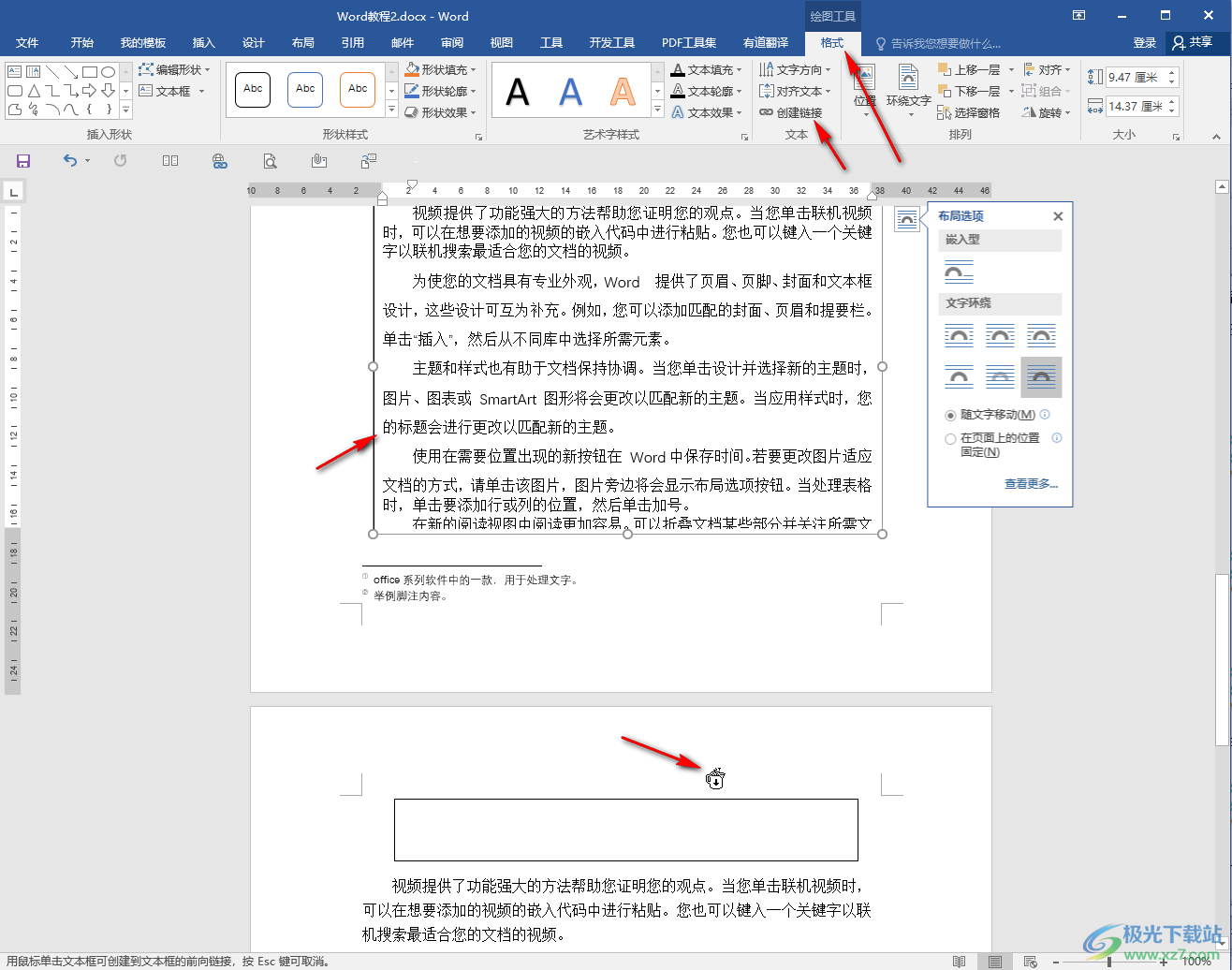Switch to the 审阅 tab
Viewport: 1232px width, 970px height.
click(x=452, y=43)
